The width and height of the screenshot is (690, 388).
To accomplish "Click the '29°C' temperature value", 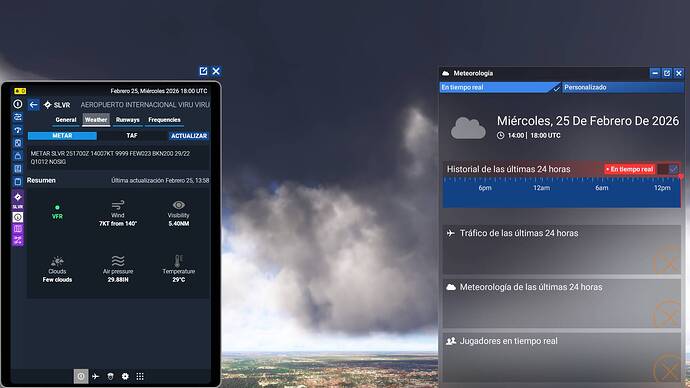I will [179, 279].
